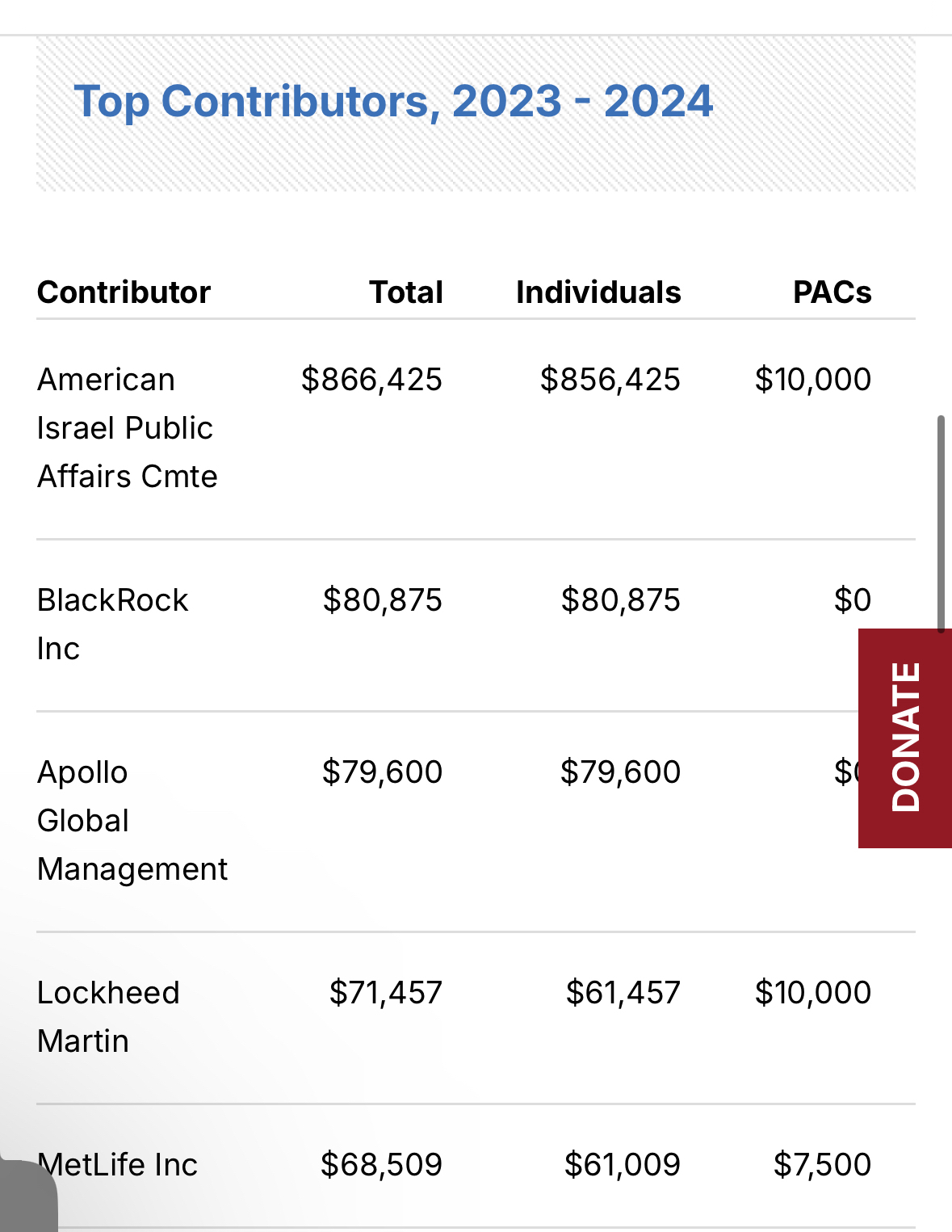Click the $61,457 individuals amount
The width and height of the screenshot is (952, 1232).
pos(623,993)
